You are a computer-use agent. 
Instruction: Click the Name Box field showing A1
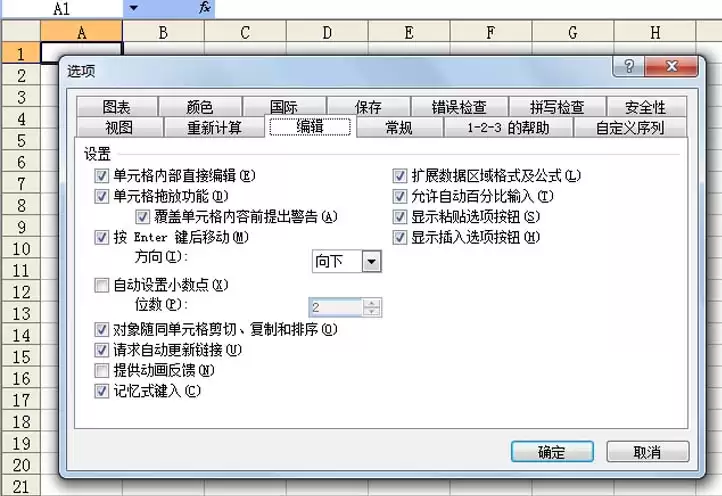[62, 8]
